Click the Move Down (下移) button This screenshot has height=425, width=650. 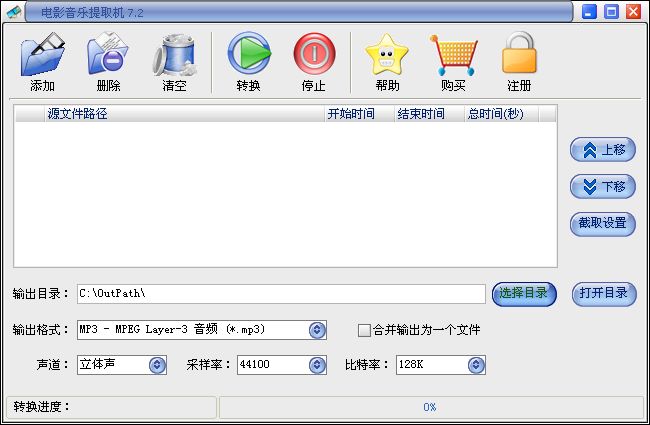(x=603, y=186)
